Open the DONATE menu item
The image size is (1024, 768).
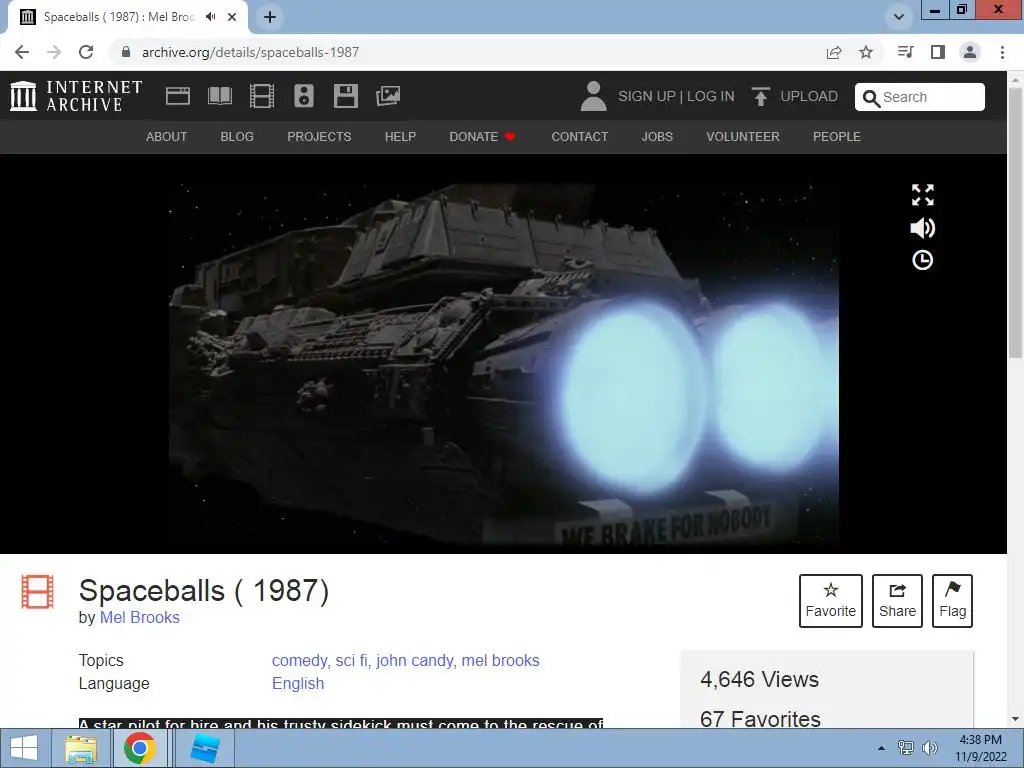pos(483,136)
